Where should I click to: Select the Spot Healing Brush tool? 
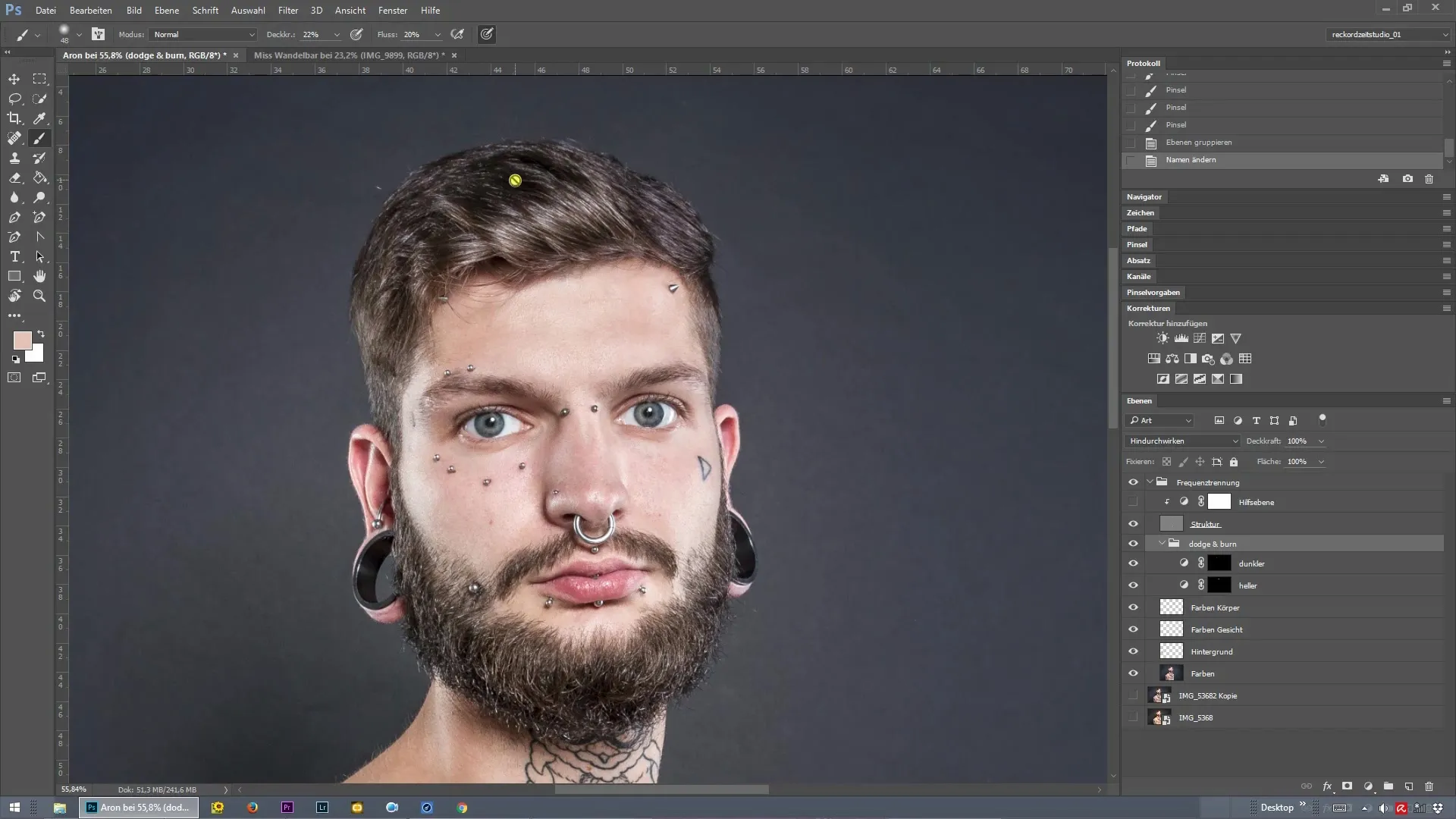(14, 138)
